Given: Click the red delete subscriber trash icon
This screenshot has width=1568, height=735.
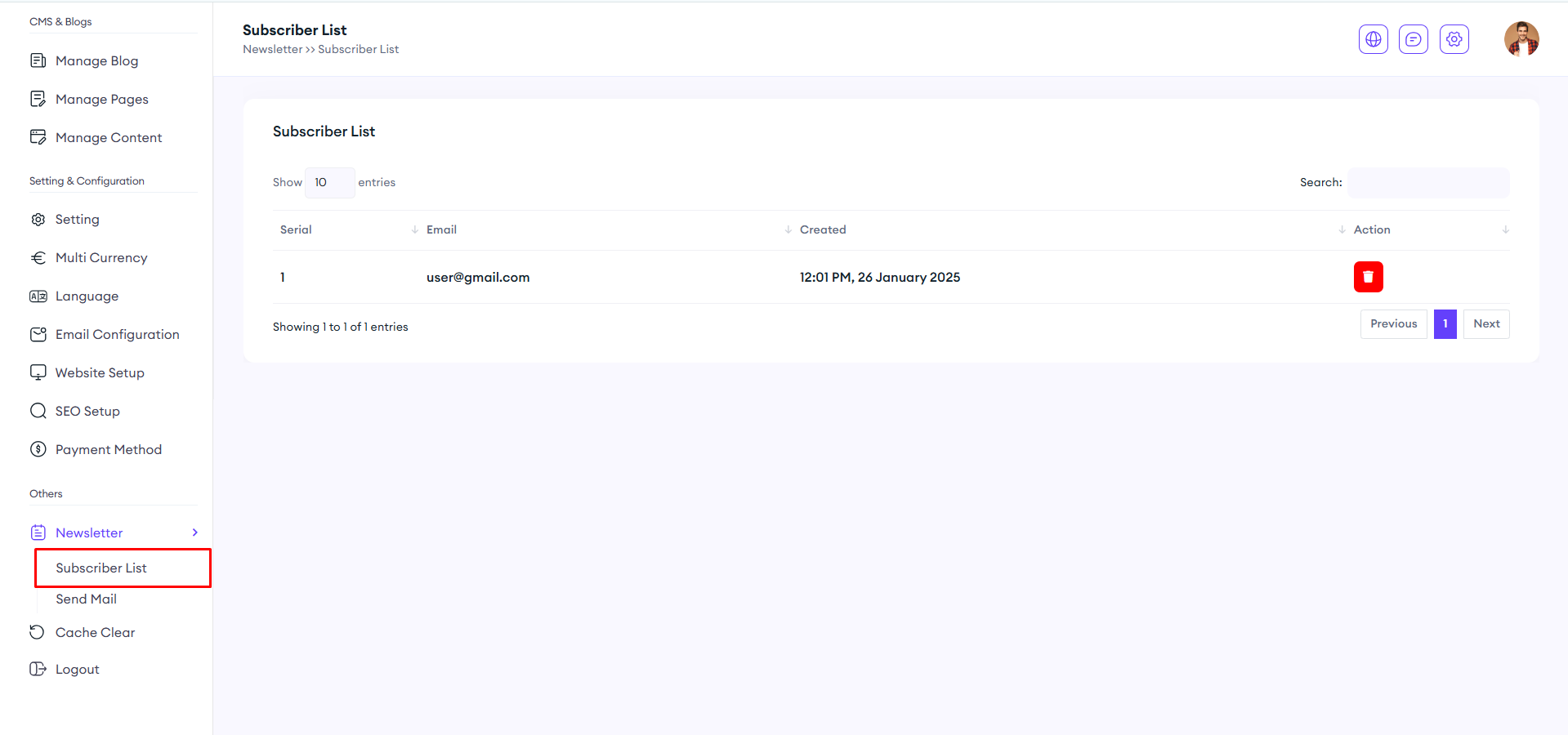Looking at the screenshot, I should coord(1368,277).
